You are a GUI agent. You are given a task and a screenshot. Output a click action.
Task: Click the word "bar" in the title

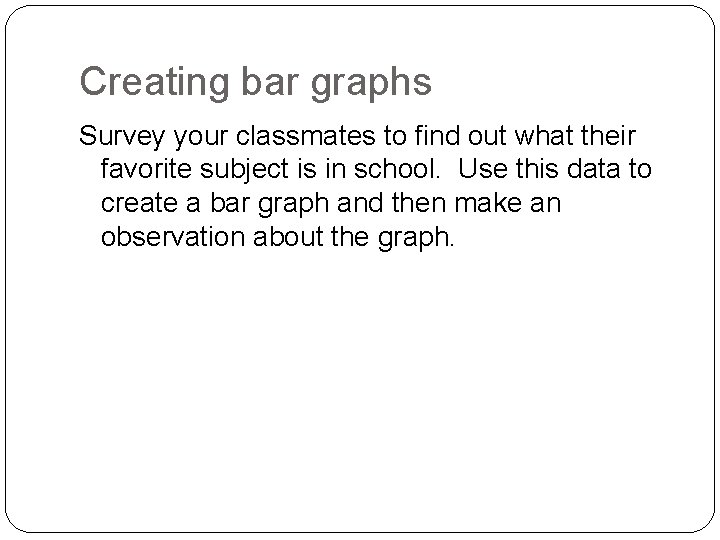[x=270, y=83]
